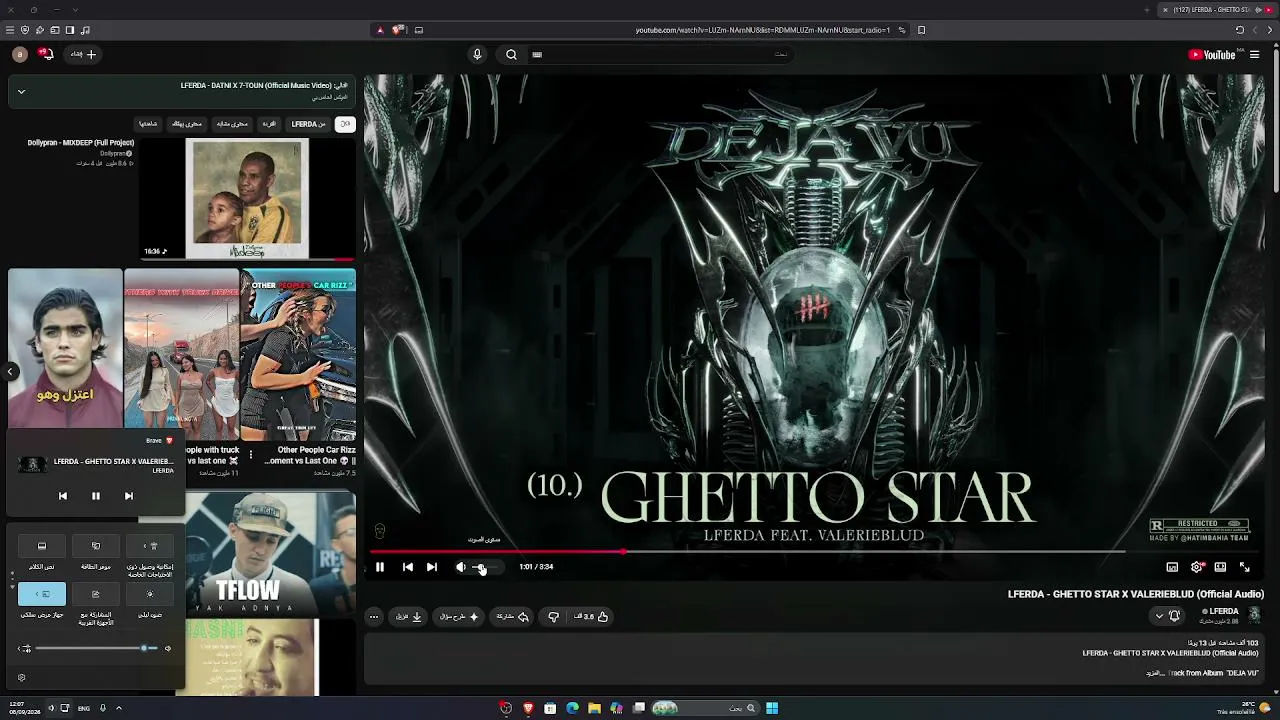This screenshot has width=1280, height=720.
Task: Open YouTube notifications bell
Action: [x=46, y=54]
